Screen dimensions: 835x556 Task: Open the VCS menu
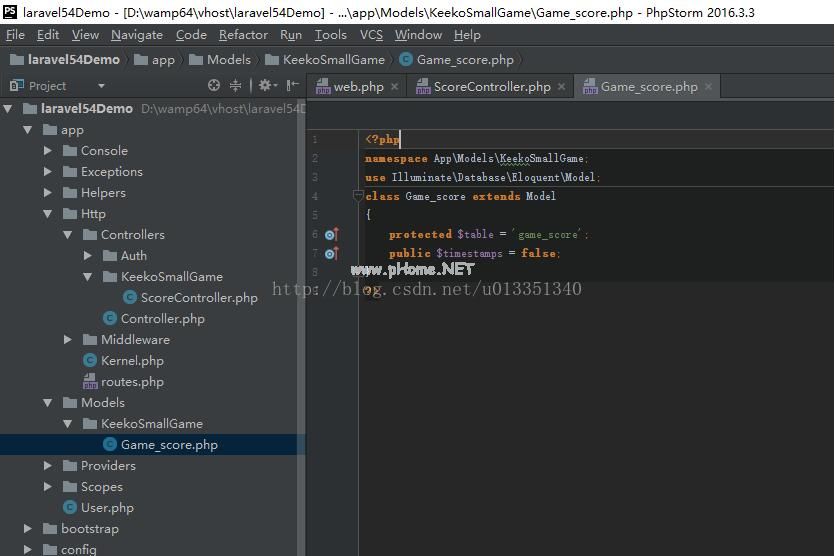(x=371, y=35)
